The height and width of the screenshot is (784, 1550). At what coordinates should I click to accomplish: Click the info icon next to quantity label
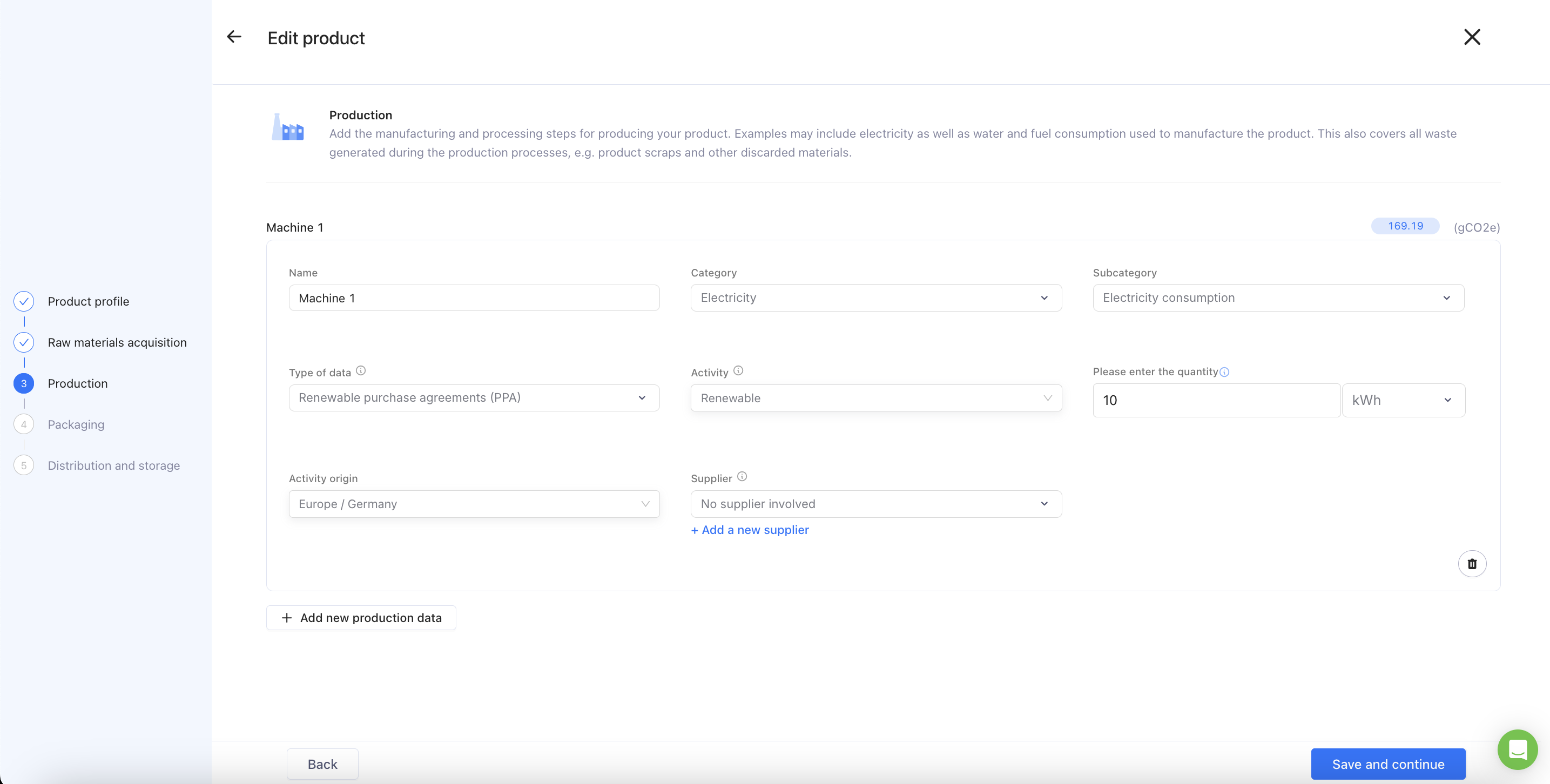coord(1224,373)
